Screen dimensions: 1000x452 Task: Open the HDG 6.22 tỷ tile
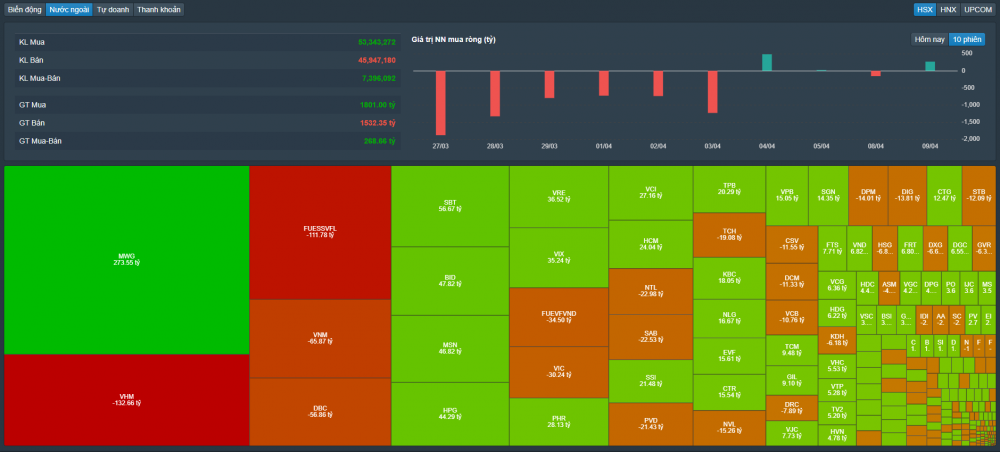tap(837, 313)
